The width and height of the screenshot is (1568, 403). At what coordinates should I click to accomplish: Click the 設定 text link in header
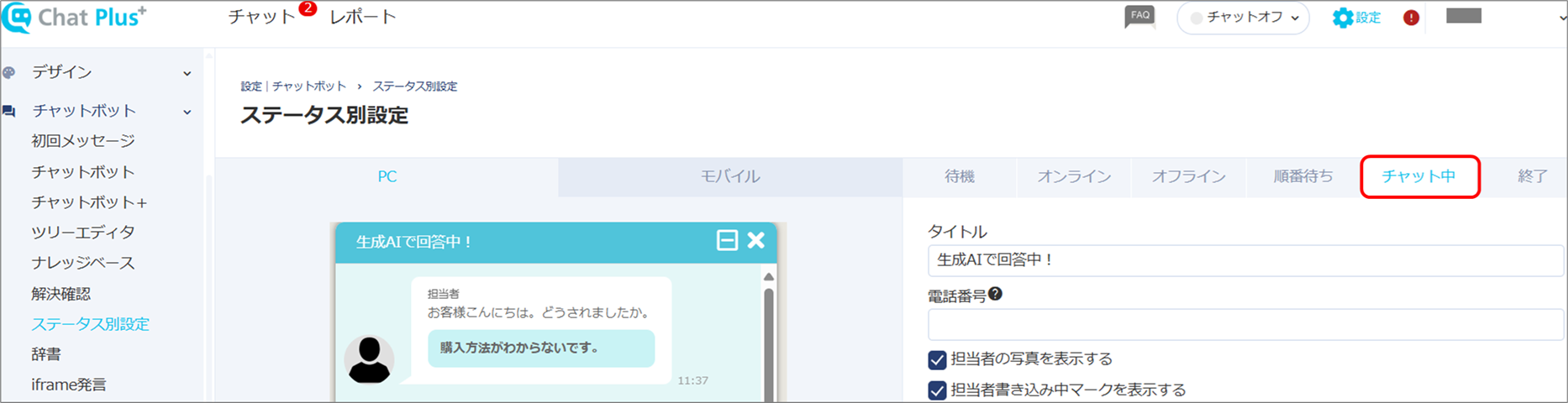click(1368, 18)
